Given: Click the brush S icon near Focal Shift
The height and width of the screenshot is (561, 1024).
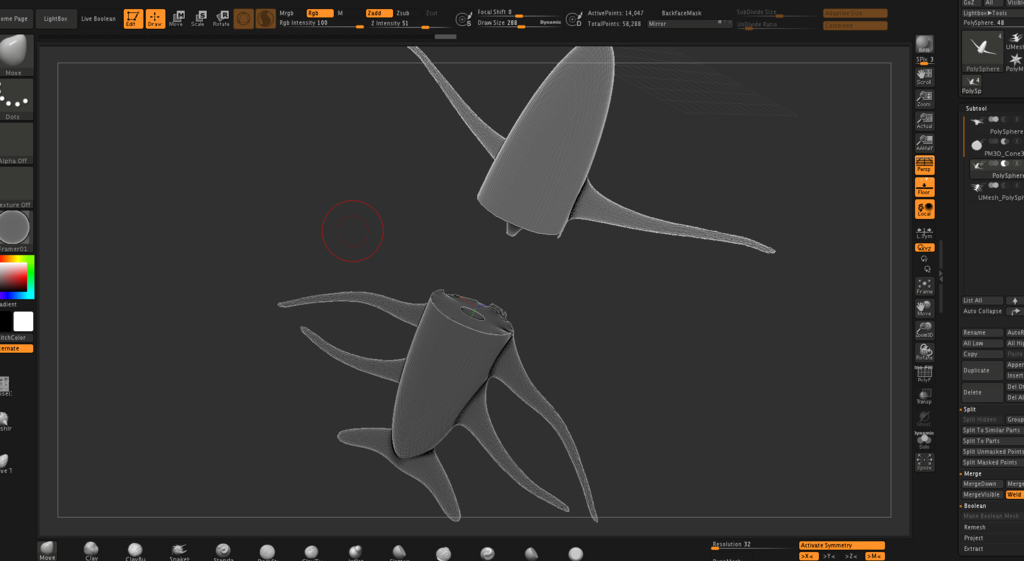Looking at the screenshot, I should [464, 20].
